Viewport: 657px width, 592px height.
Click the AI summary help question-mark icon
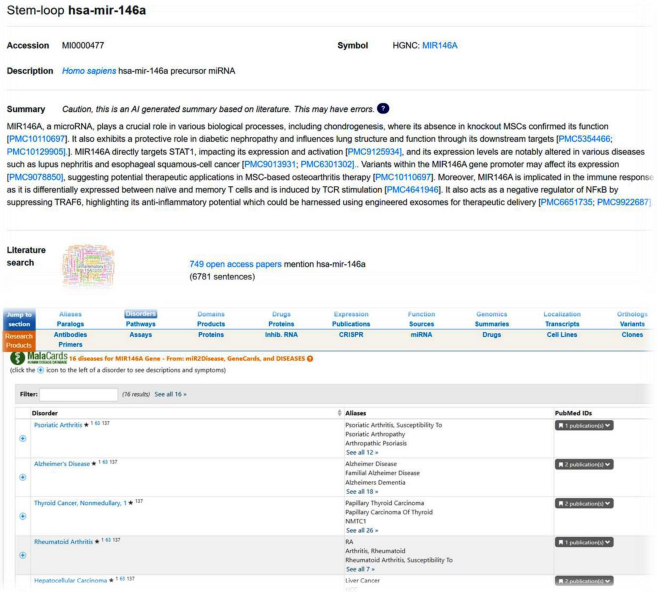point(383,108)
